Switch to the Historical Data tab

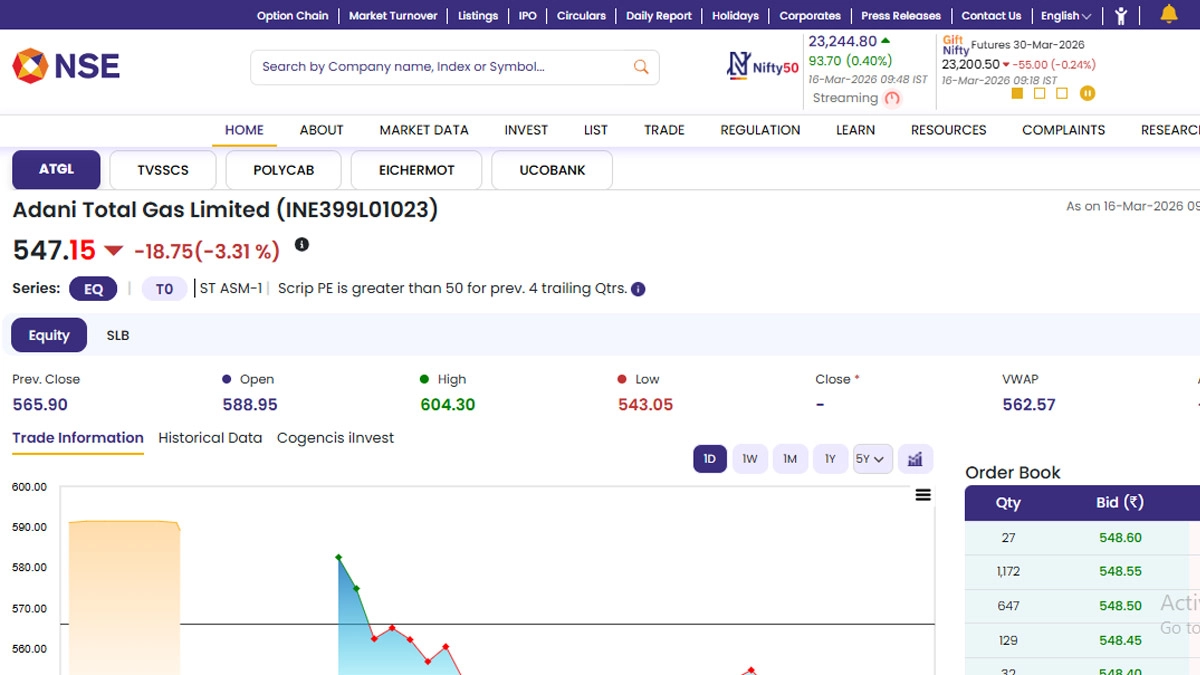pyautogui.click(x=210, y=438)
